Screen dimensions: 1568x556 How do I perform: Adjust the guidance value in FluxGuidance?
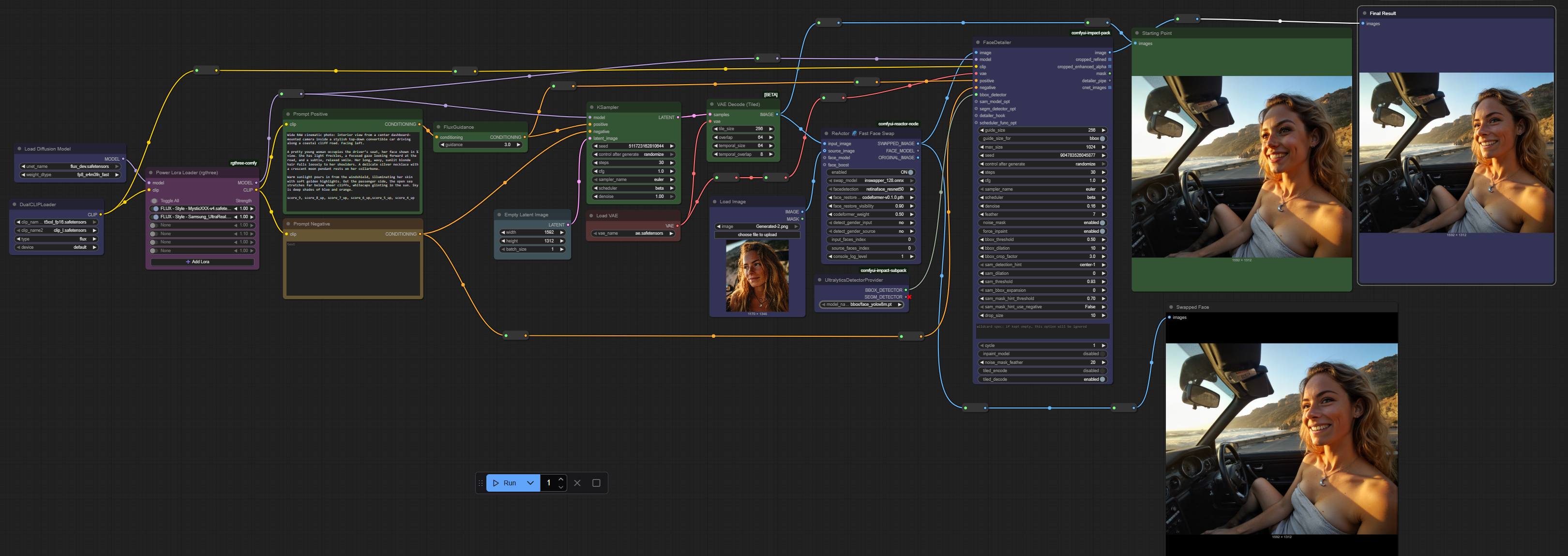[481, 145]
